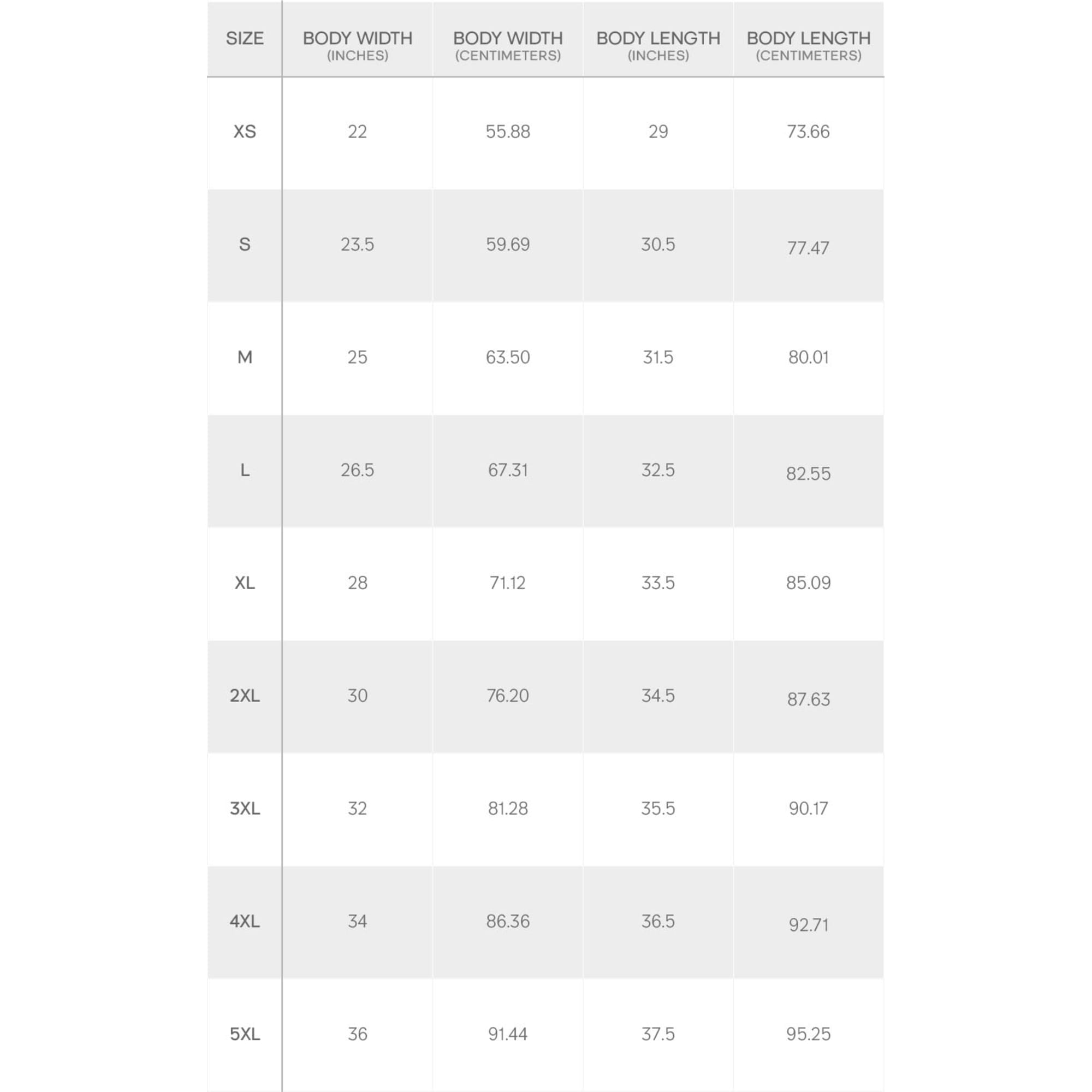
Task: Click the 55.88 body width cell
Action: coord(508,132)
